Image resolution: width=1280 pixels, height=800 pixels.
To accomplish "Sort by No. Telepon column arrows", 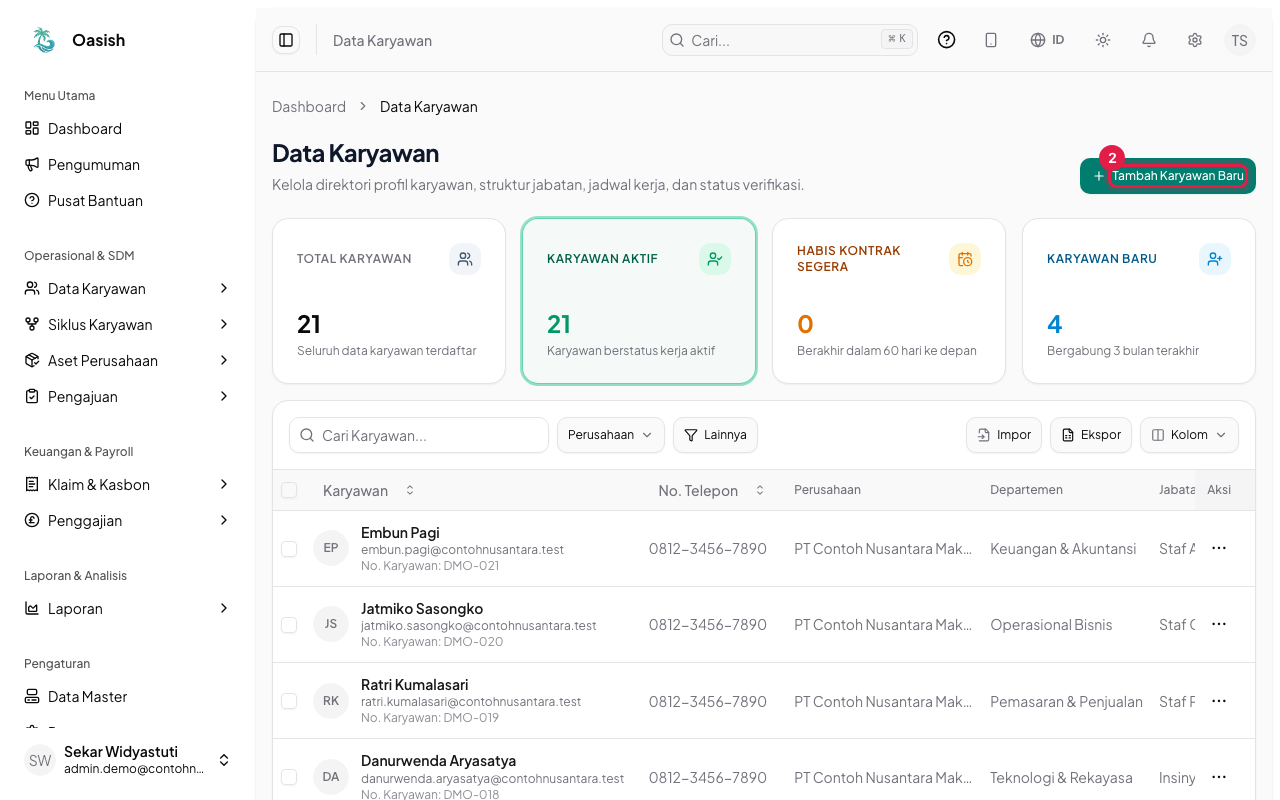I will pyautogui.click(x=760, y=490).
